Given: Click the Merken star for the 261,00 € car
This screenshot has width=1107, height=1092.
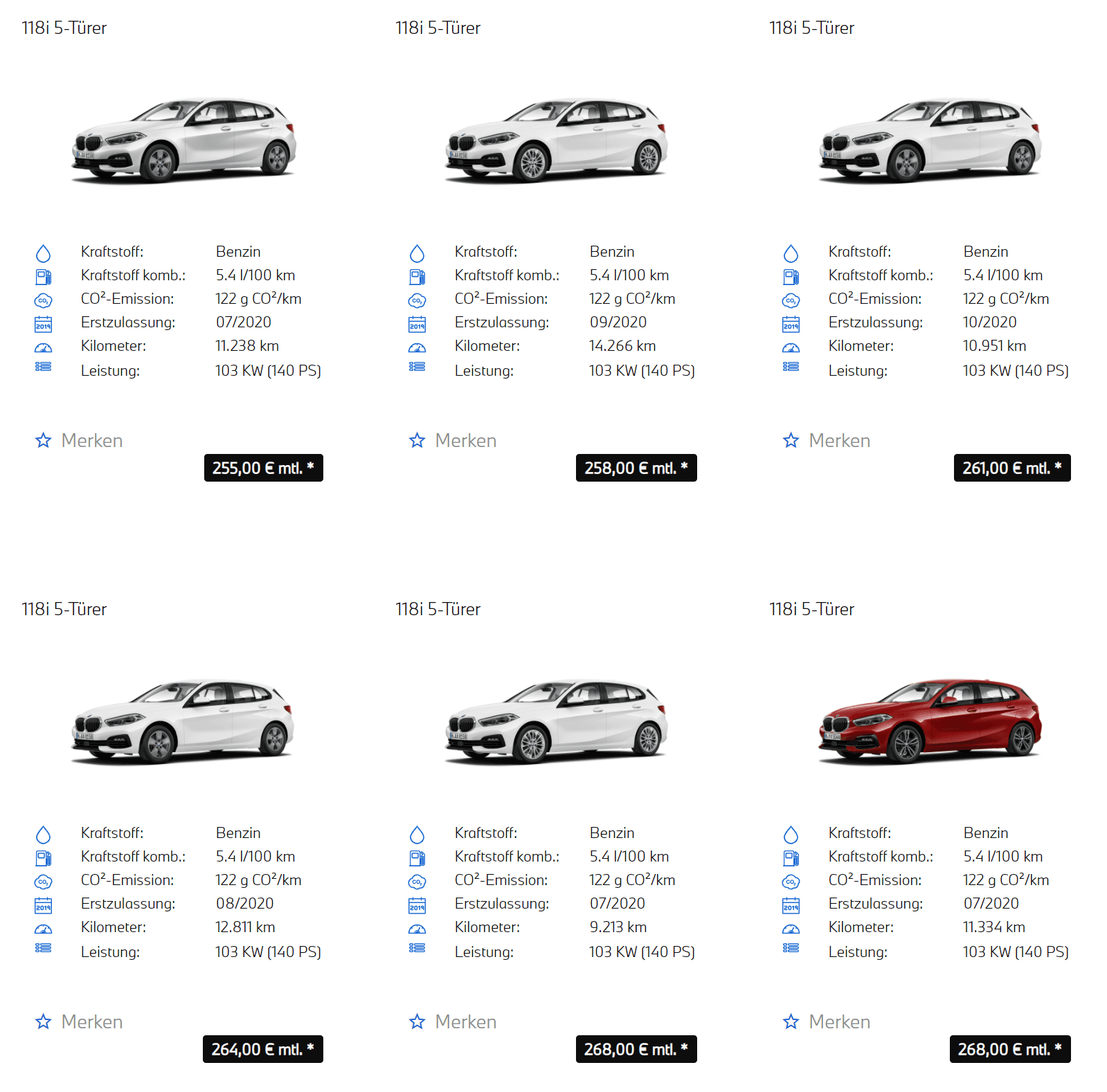Looking at the screenshot, I should pos(791,440).
